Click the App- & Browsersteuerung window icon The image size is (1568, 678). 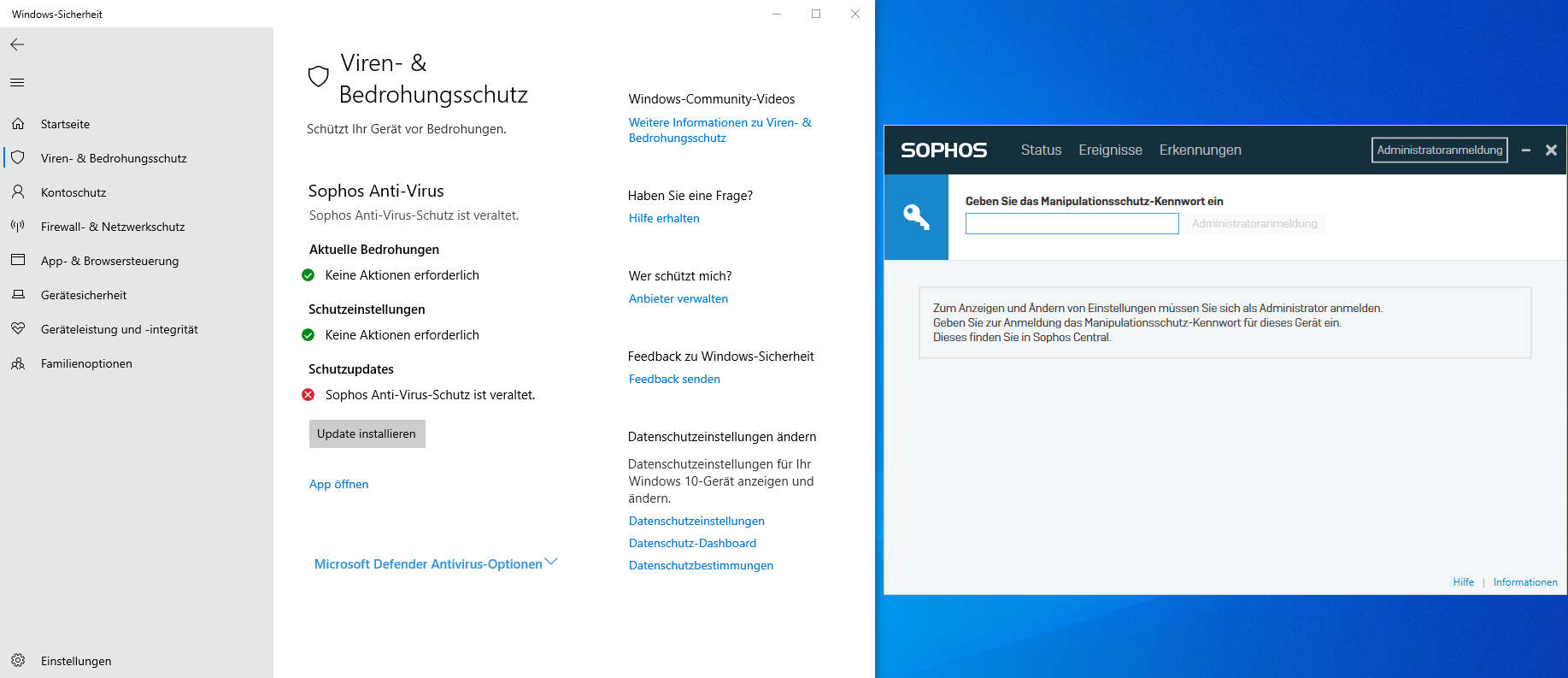(x=18, y=260)
